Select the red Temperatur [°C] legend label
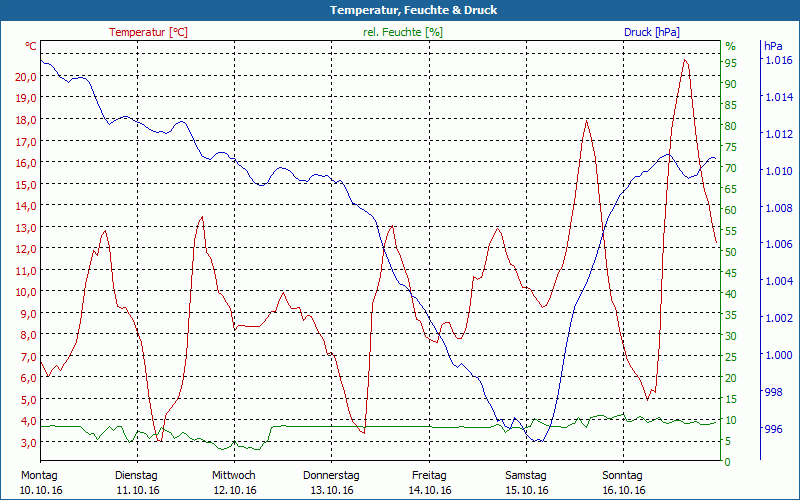Screen dimensions: 800x500 tap(148, 32)
